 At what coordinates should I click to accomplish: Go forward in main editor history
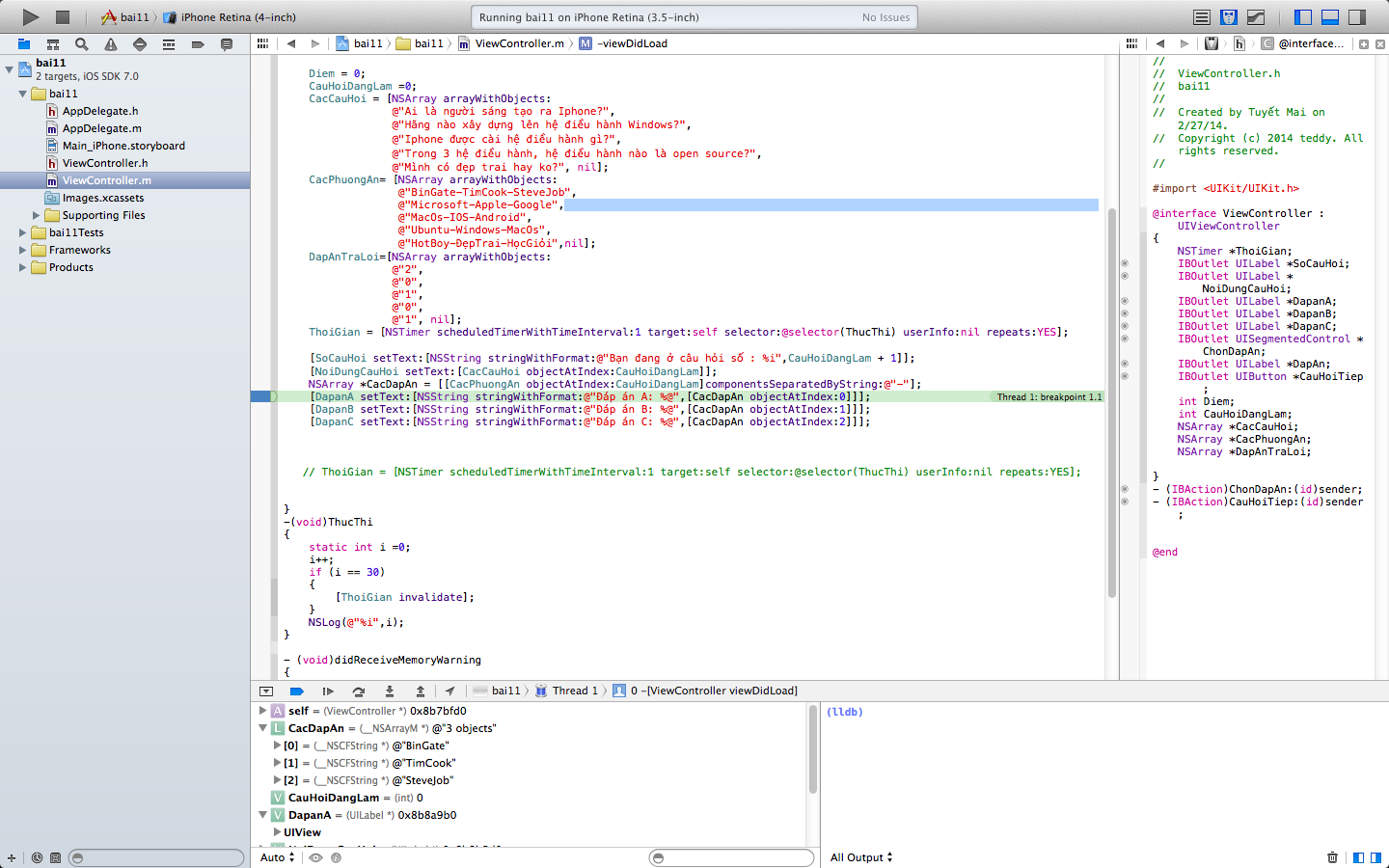tap(315, 43)
